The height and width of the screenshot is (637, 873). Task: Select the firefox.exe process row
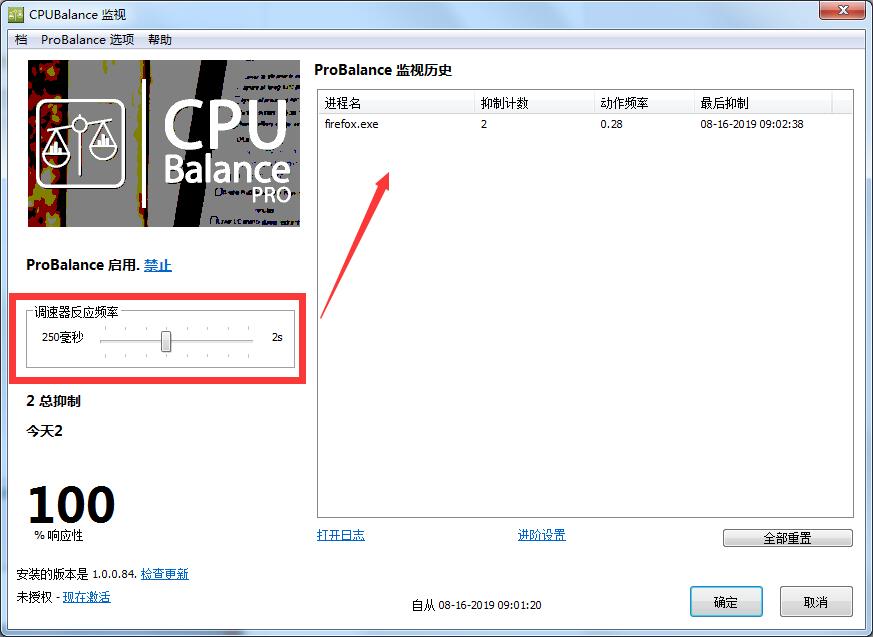[586, 124]
